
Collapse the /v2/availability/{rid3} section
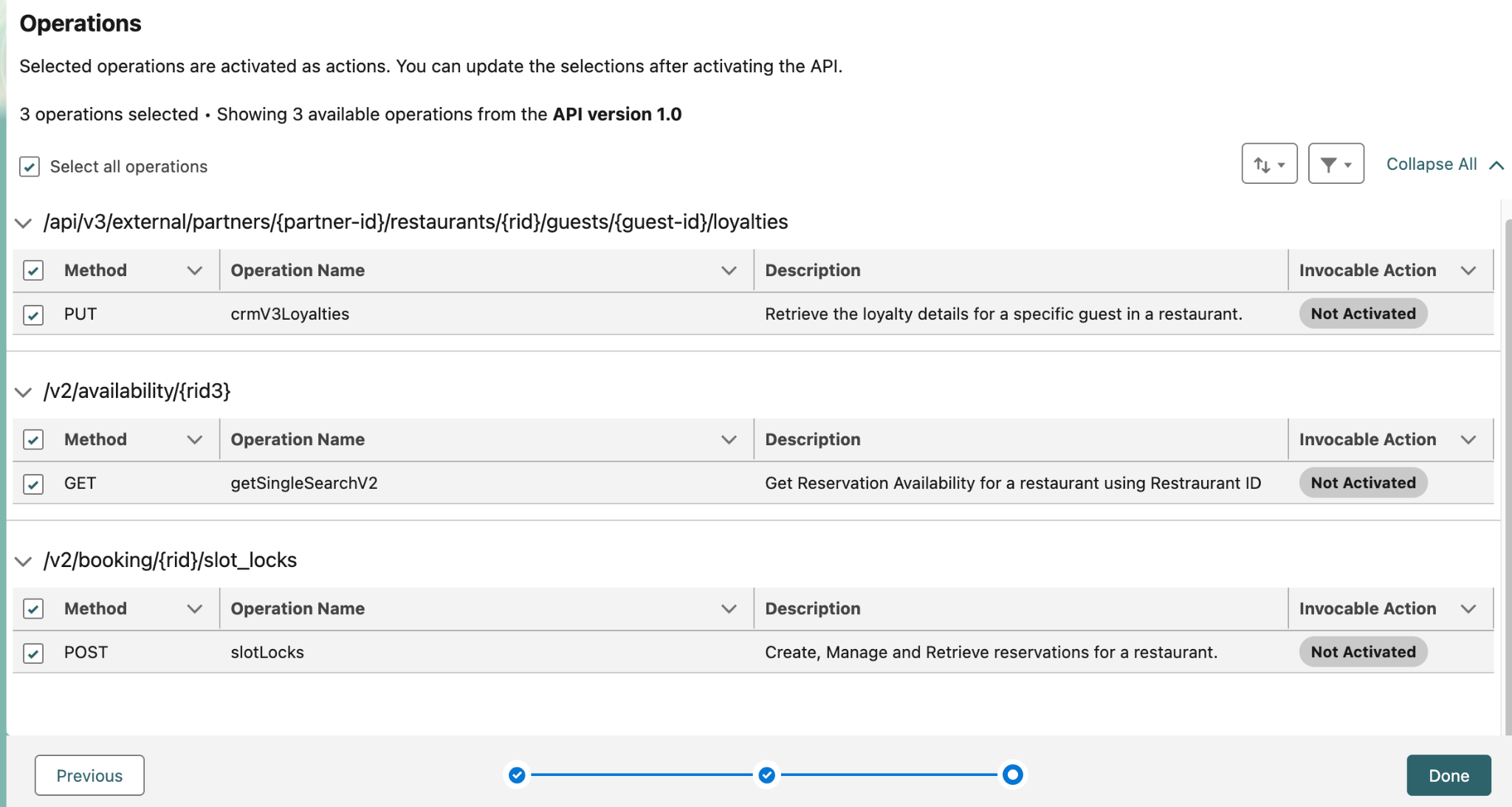coord(24,392)
